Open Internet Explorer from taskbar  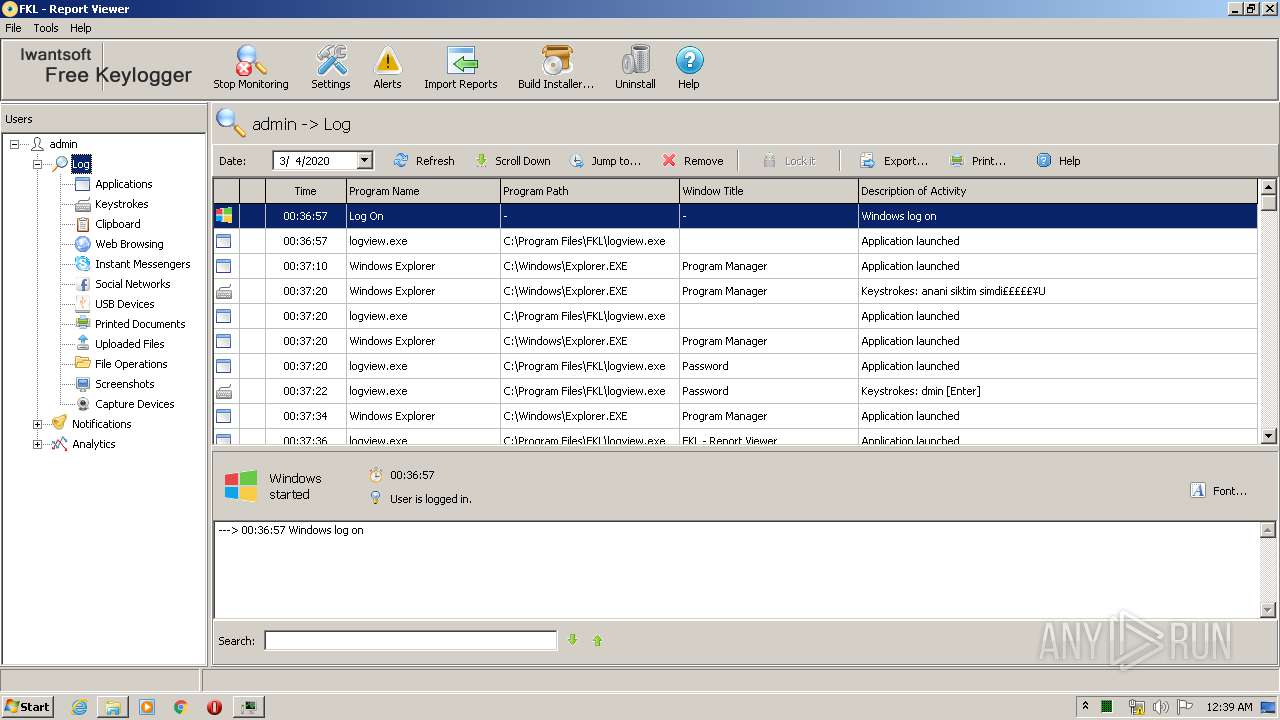pyautogui.click(x=80, y=706)
